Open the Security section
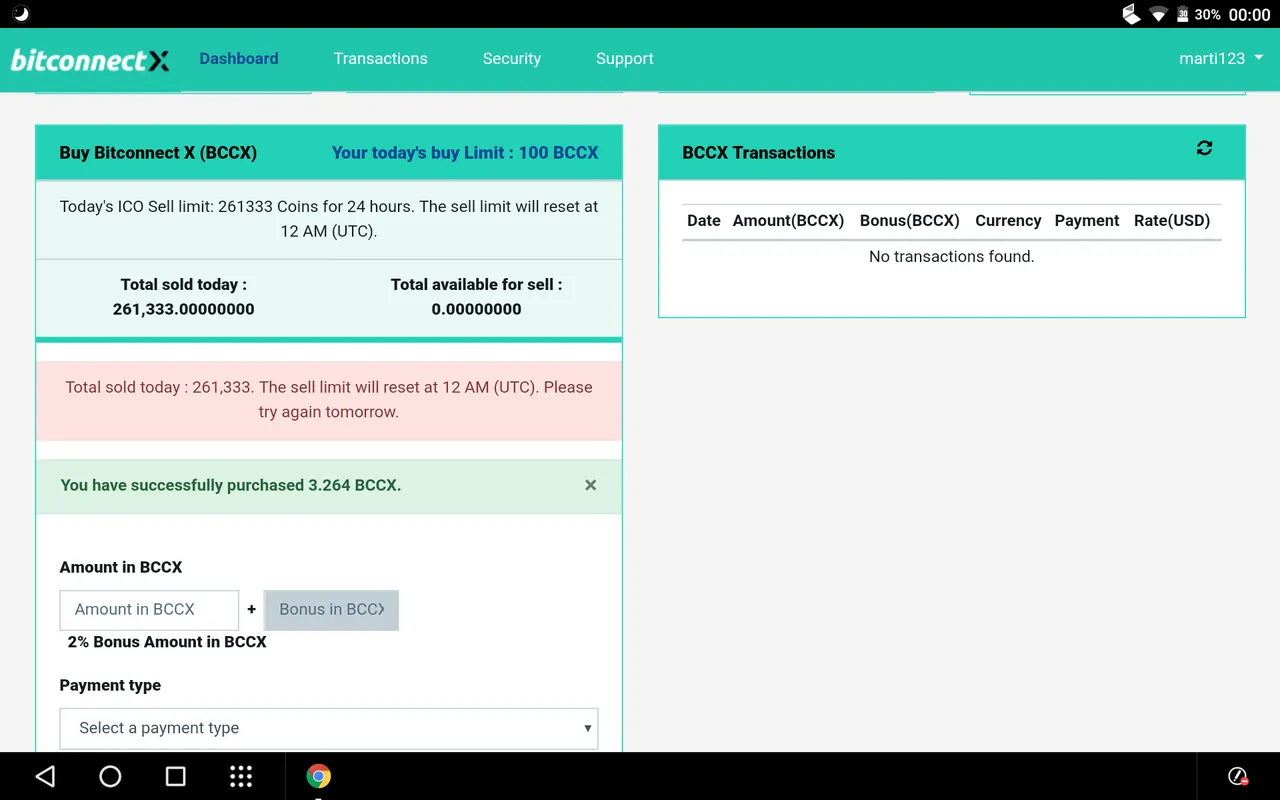 tap(511, 59)
